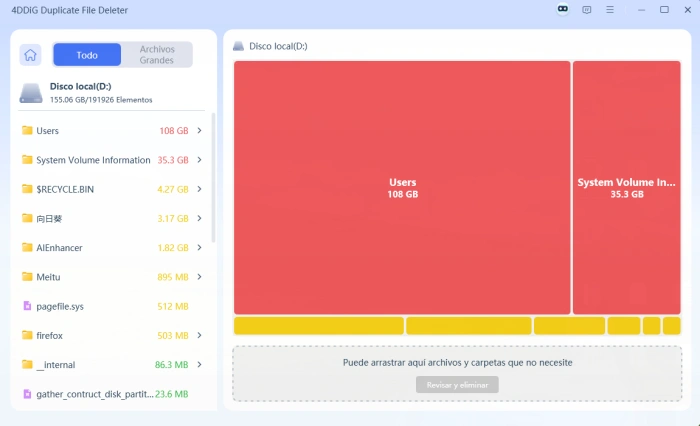The height and width of the screenshot is (426, 700).
Task: Click the first yellow treemap bar
Action: pos(319,326)
